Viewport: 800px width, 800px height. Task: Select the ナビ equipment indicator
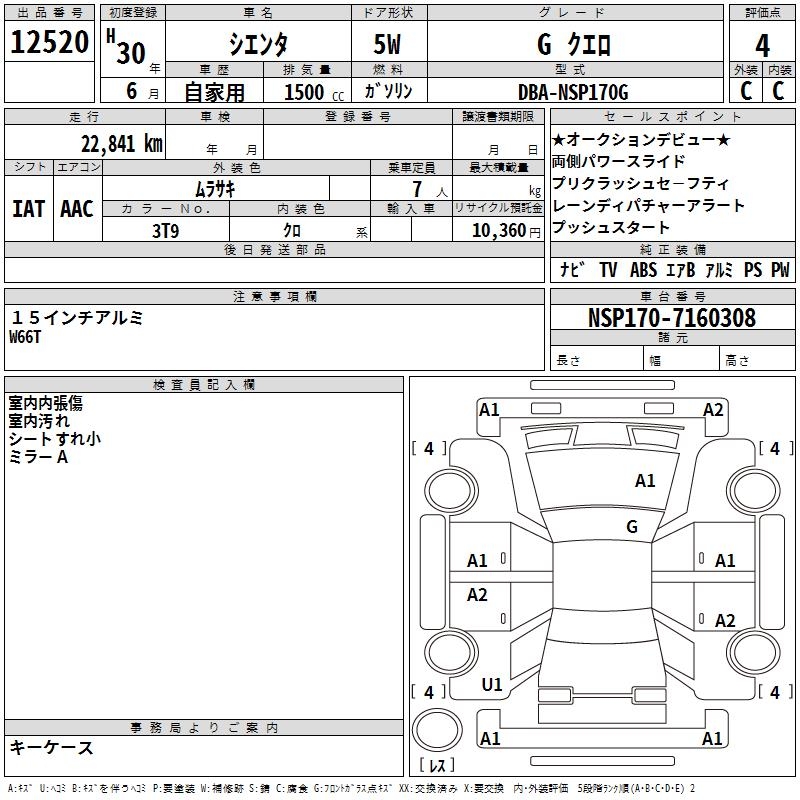[x=572, y=270]
